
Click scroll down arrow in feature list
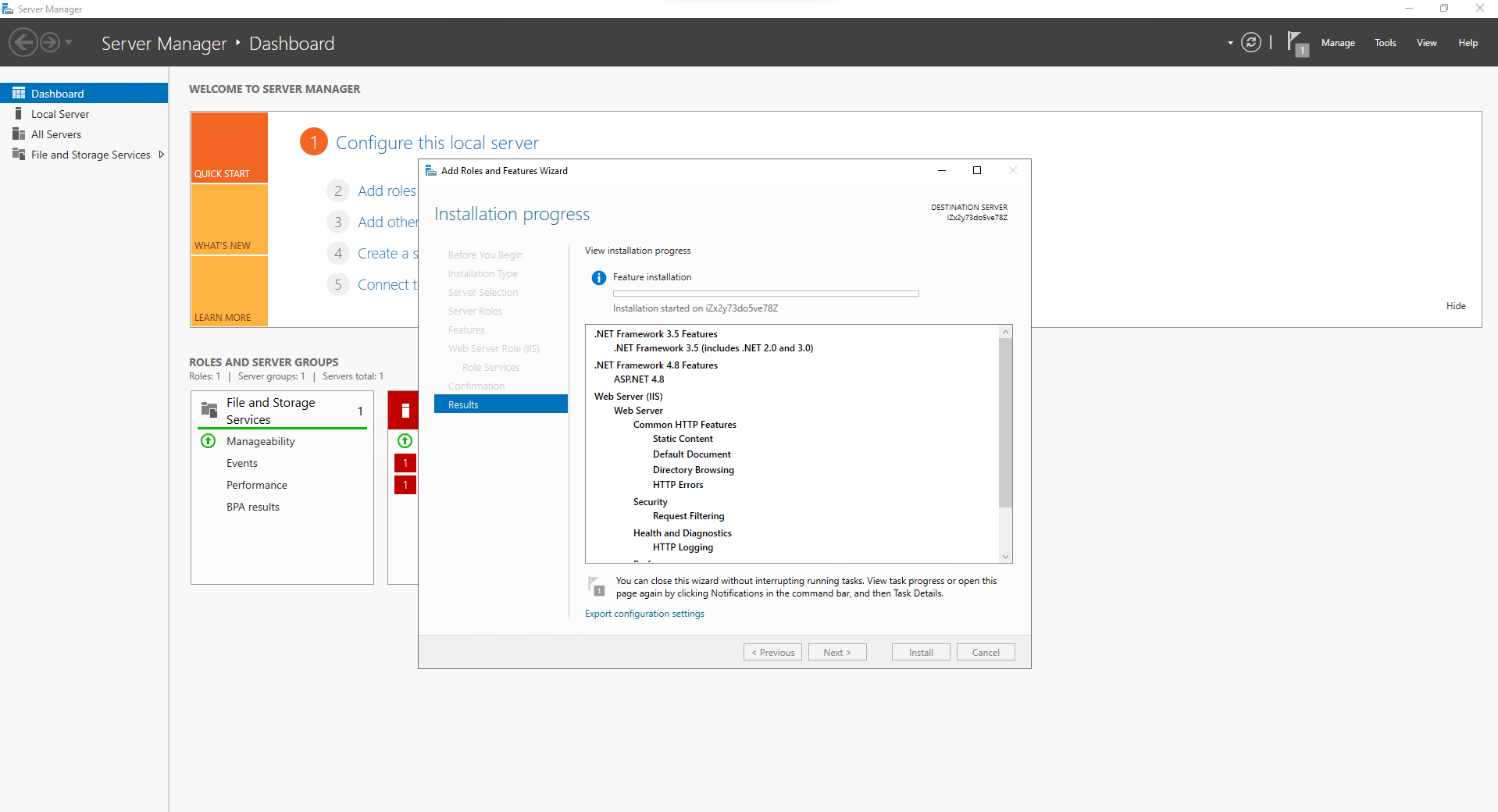[1006, 557]
